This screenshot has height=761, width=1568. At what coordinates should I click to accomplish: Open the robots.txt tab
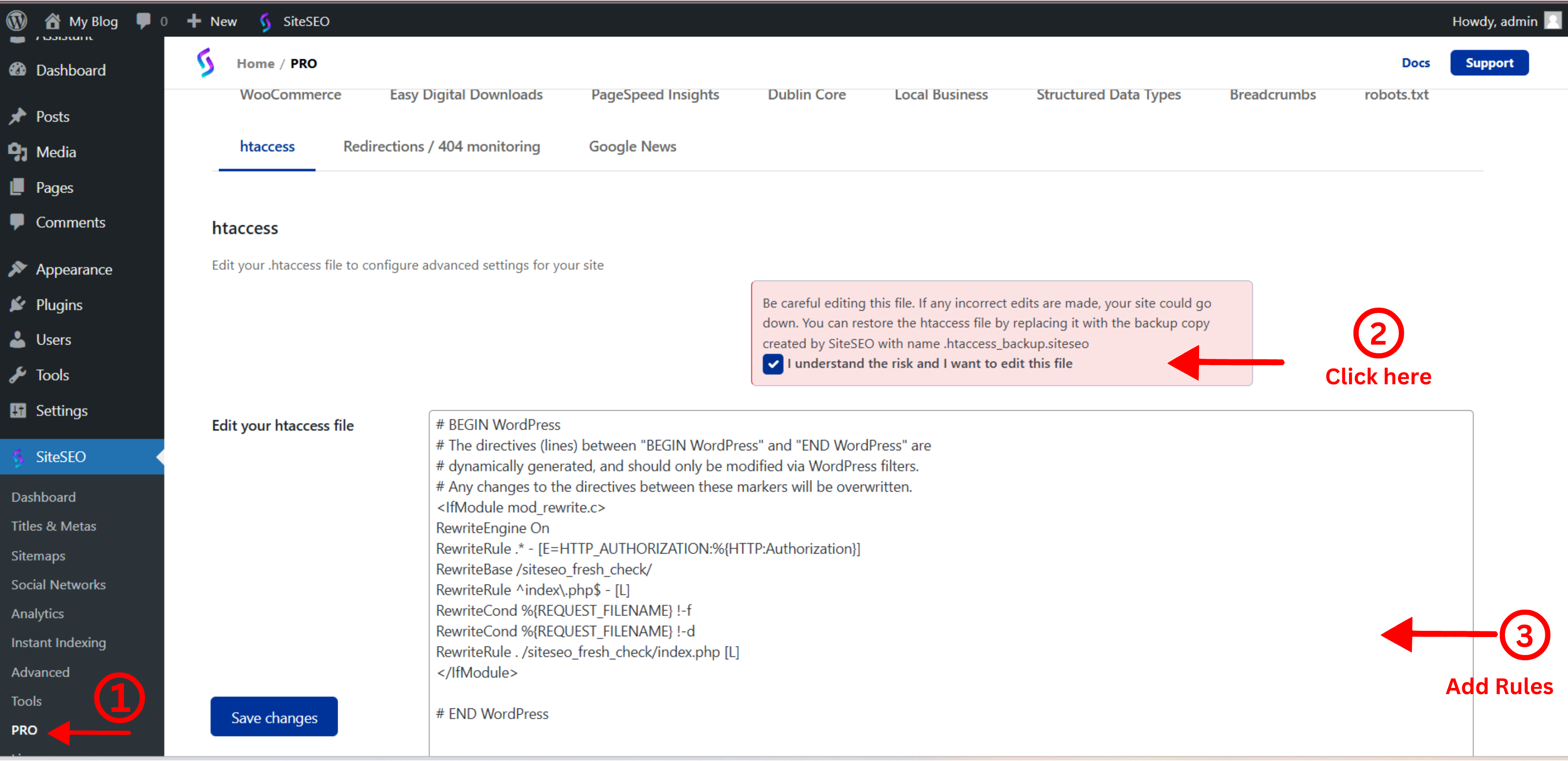[x=1396, y=95]
